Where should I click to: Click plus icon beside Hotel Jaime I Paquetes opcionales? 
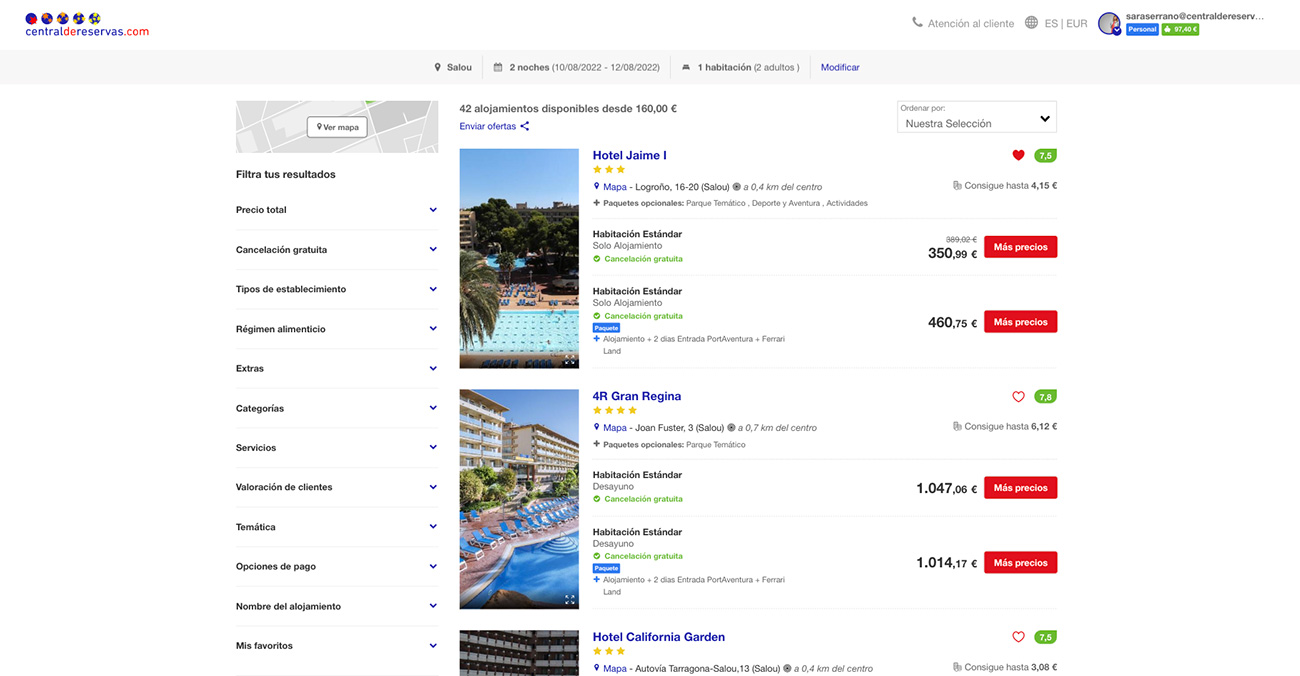point(597,203)
